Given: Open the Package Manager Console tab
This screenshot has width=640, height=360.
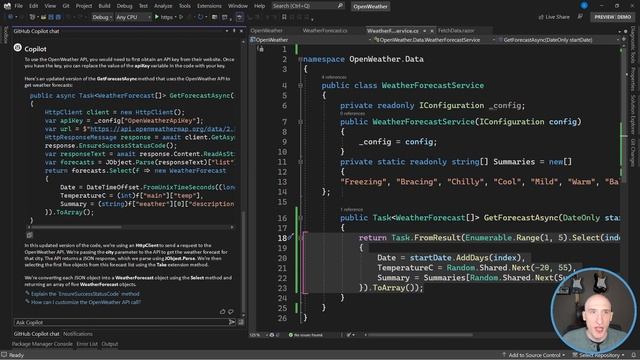Looking at the screenshot, I should pos(42,344).
